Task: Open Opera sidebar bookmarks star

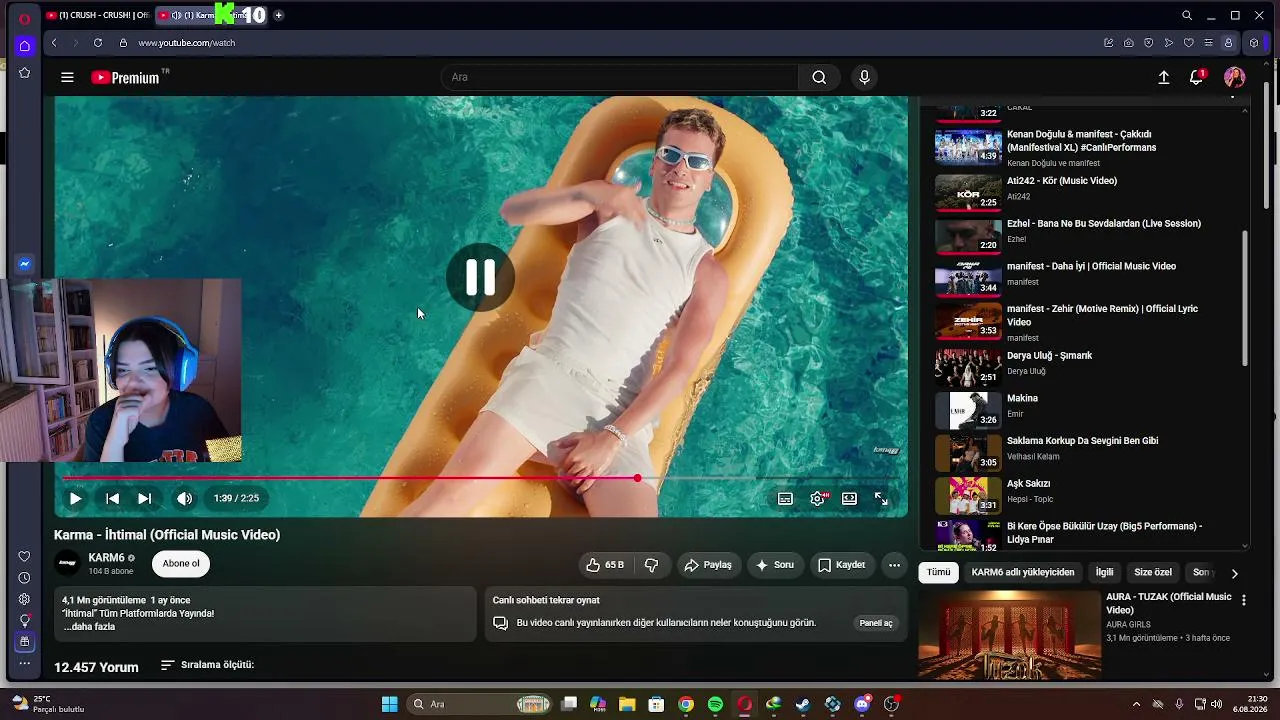Action: point(24,73)
